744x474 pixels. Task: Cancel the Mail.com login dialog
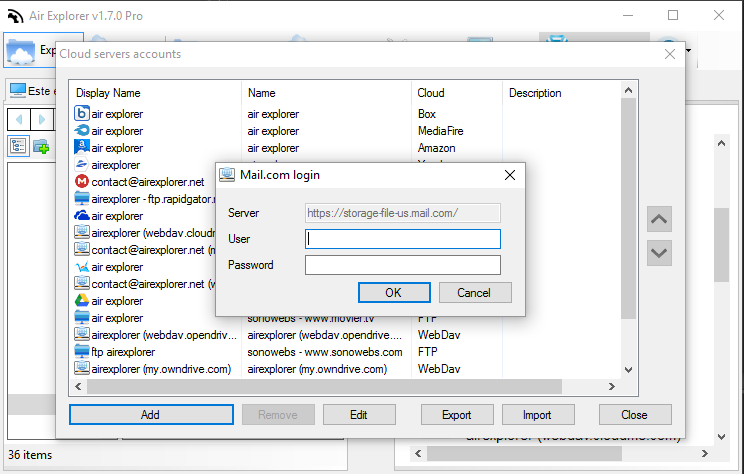pyautogui.click(x=475, y=293)
